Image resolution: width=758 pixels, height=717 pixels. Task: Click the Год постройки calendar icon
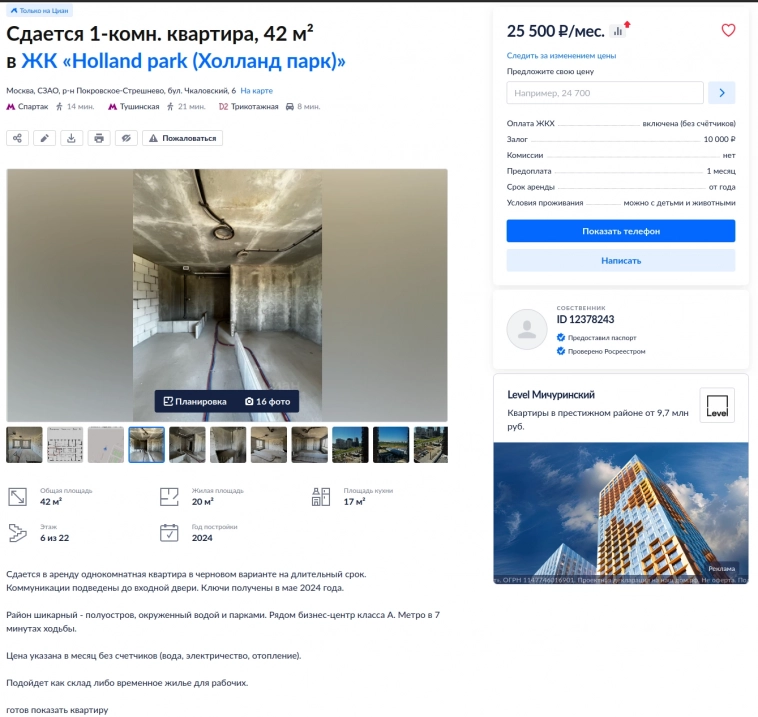pyautogui.click(x=169, y=533)
